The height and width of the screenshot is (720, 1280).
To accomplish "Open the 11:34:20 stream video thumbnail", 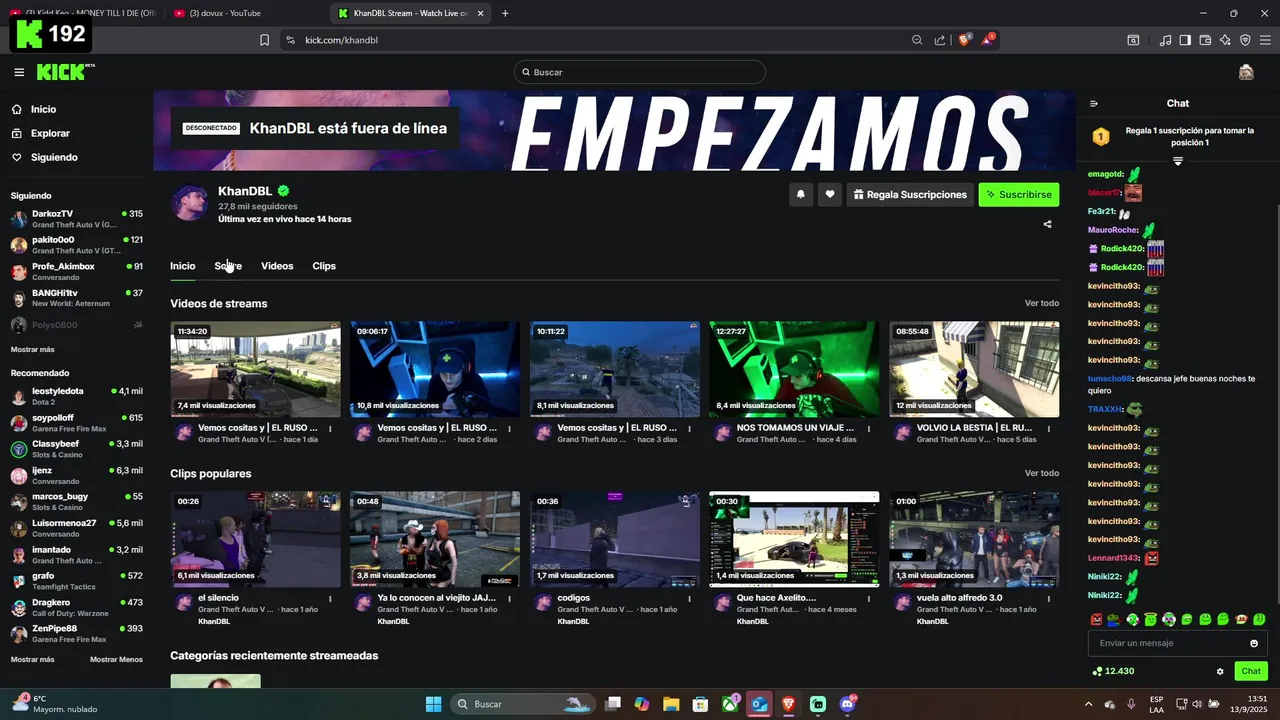I will click(x=255, y=369).
